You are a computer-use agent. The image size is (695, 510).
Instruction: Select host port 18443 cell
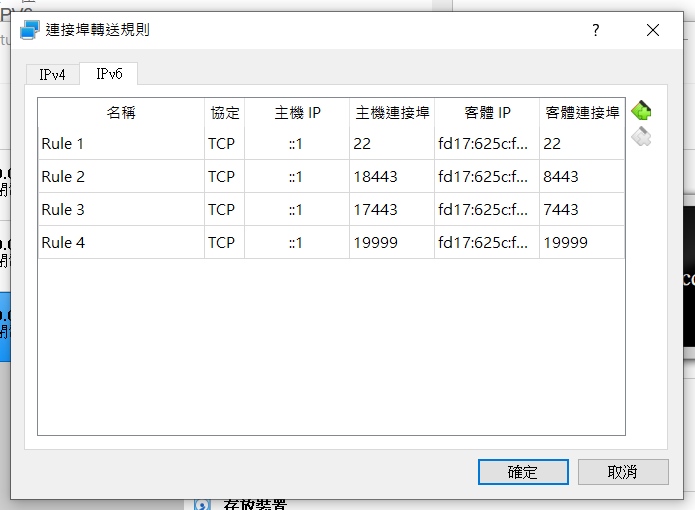click(x=391, y=177)
